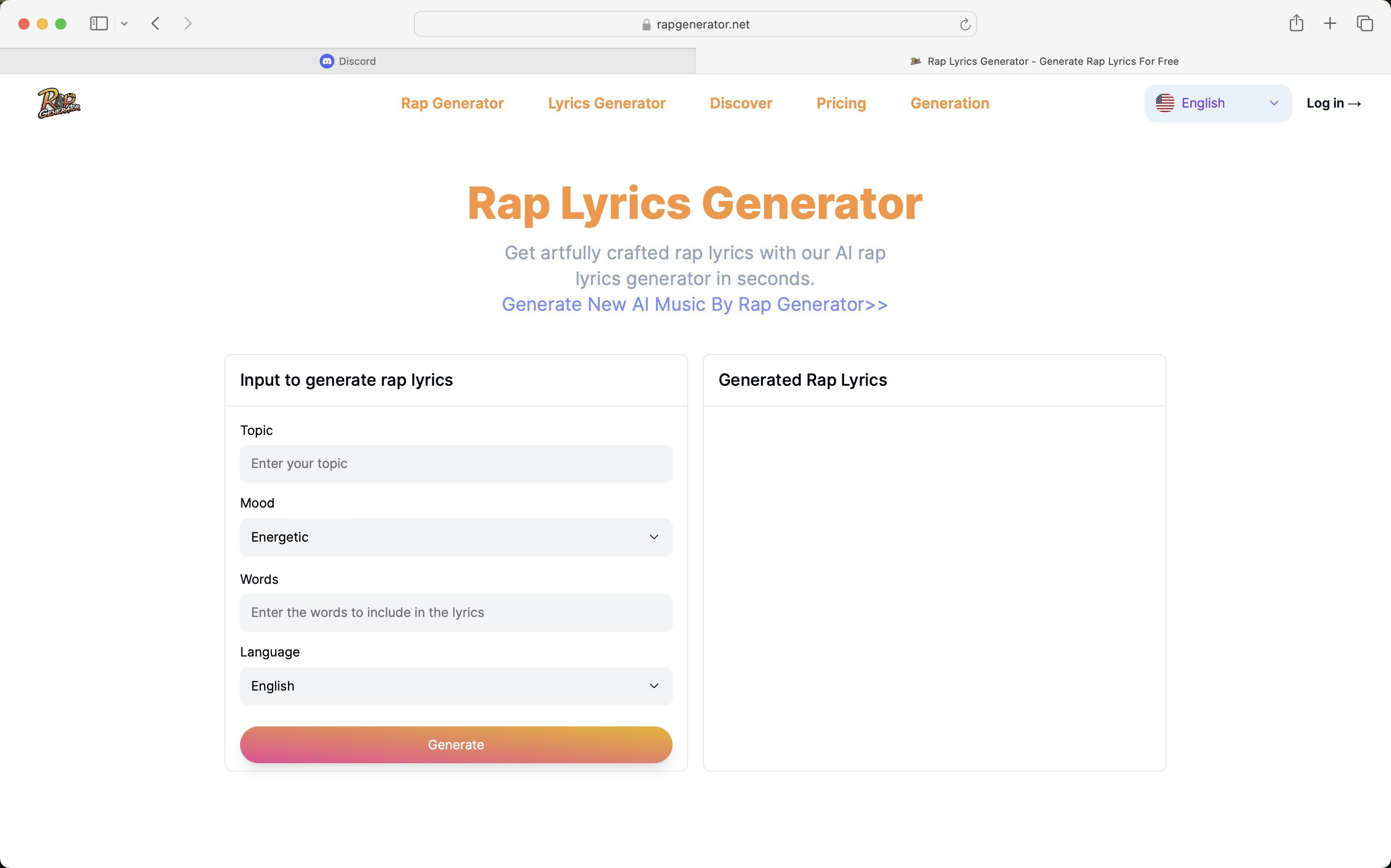Viewport: 1391px width, 868px height.
Task: Focus the Words input field
Action: [456, 612]
